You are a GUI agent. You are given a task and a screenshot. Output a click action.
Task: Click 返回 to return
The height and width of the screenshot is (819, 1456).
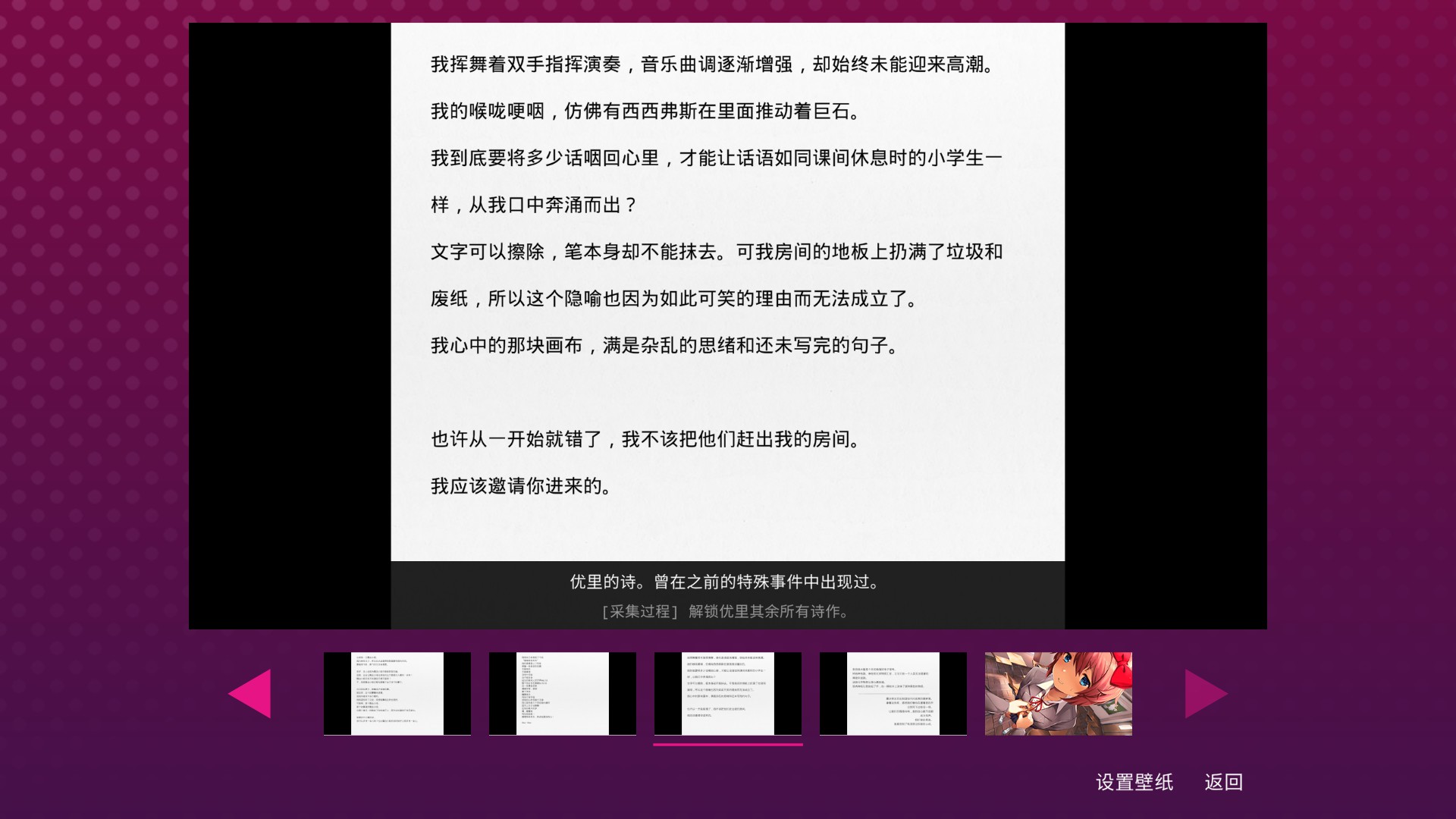[x=1223, y=782]
